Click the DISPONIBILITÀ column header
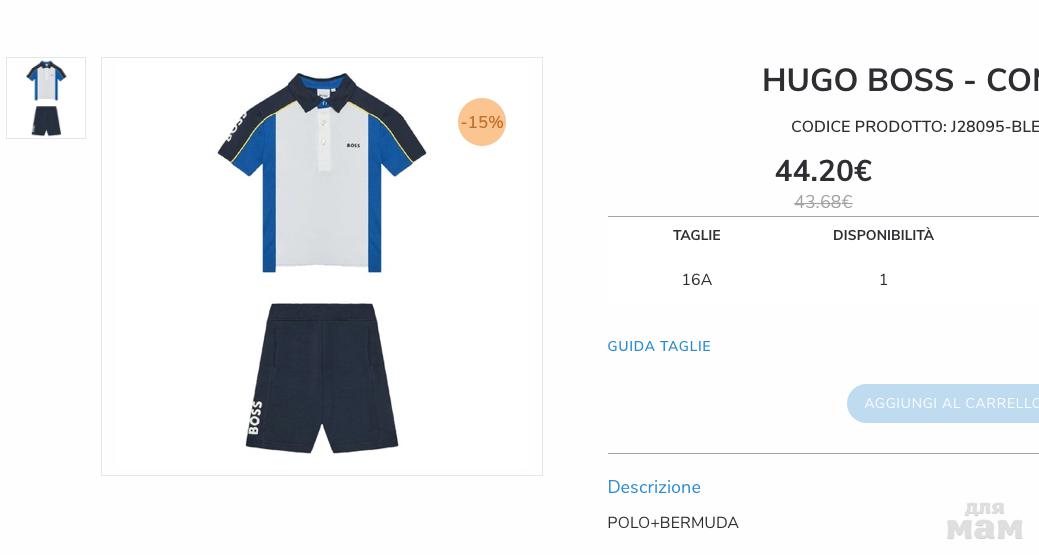Screen dimensions: 1039x555 (883, 235)
